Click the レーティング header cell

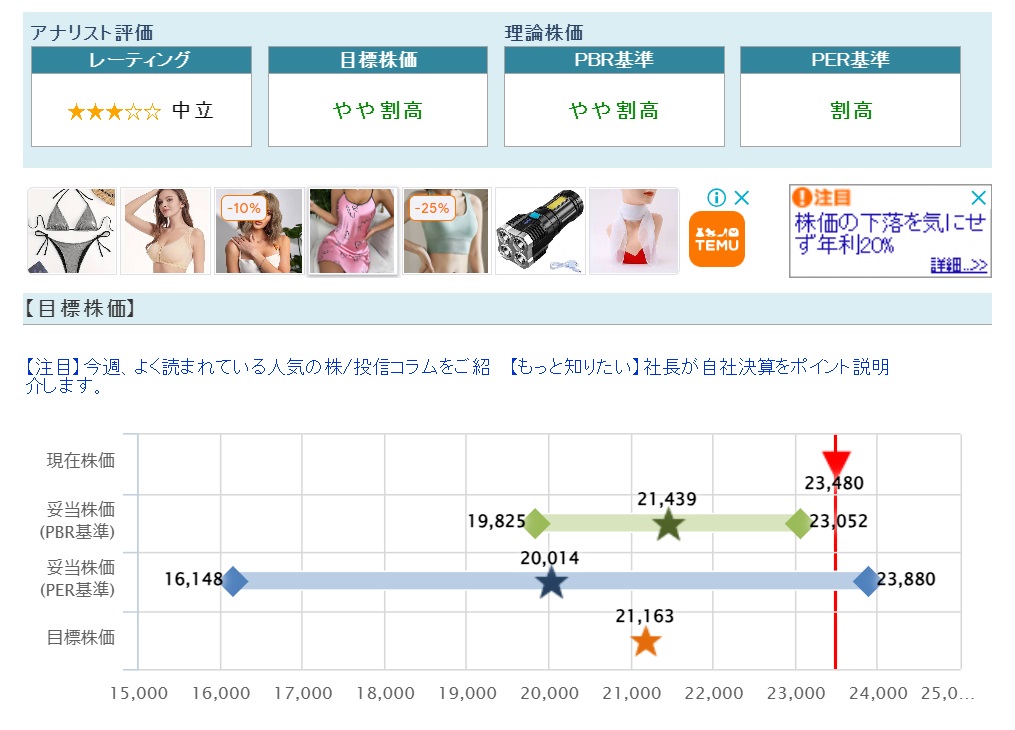click(x=141, y=60)
